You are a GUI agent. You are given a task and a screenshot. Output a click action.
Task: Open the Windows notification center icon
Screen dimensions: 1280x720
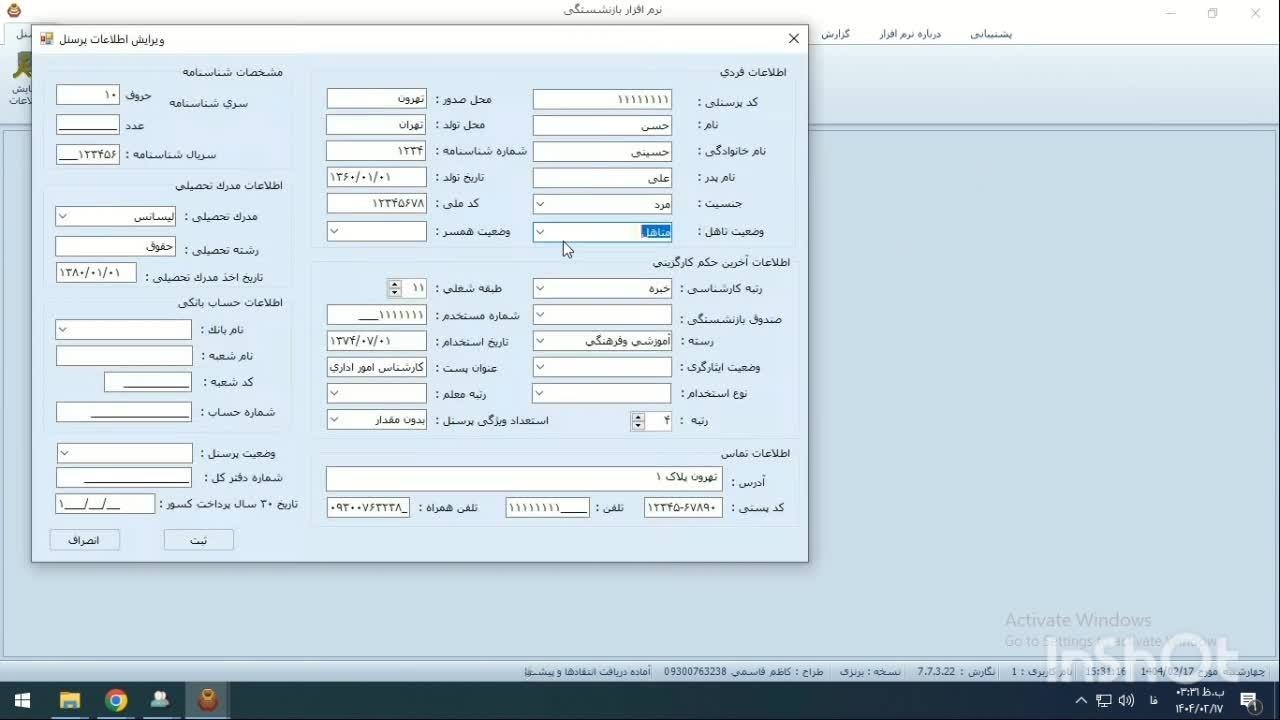coord(1249,700)
